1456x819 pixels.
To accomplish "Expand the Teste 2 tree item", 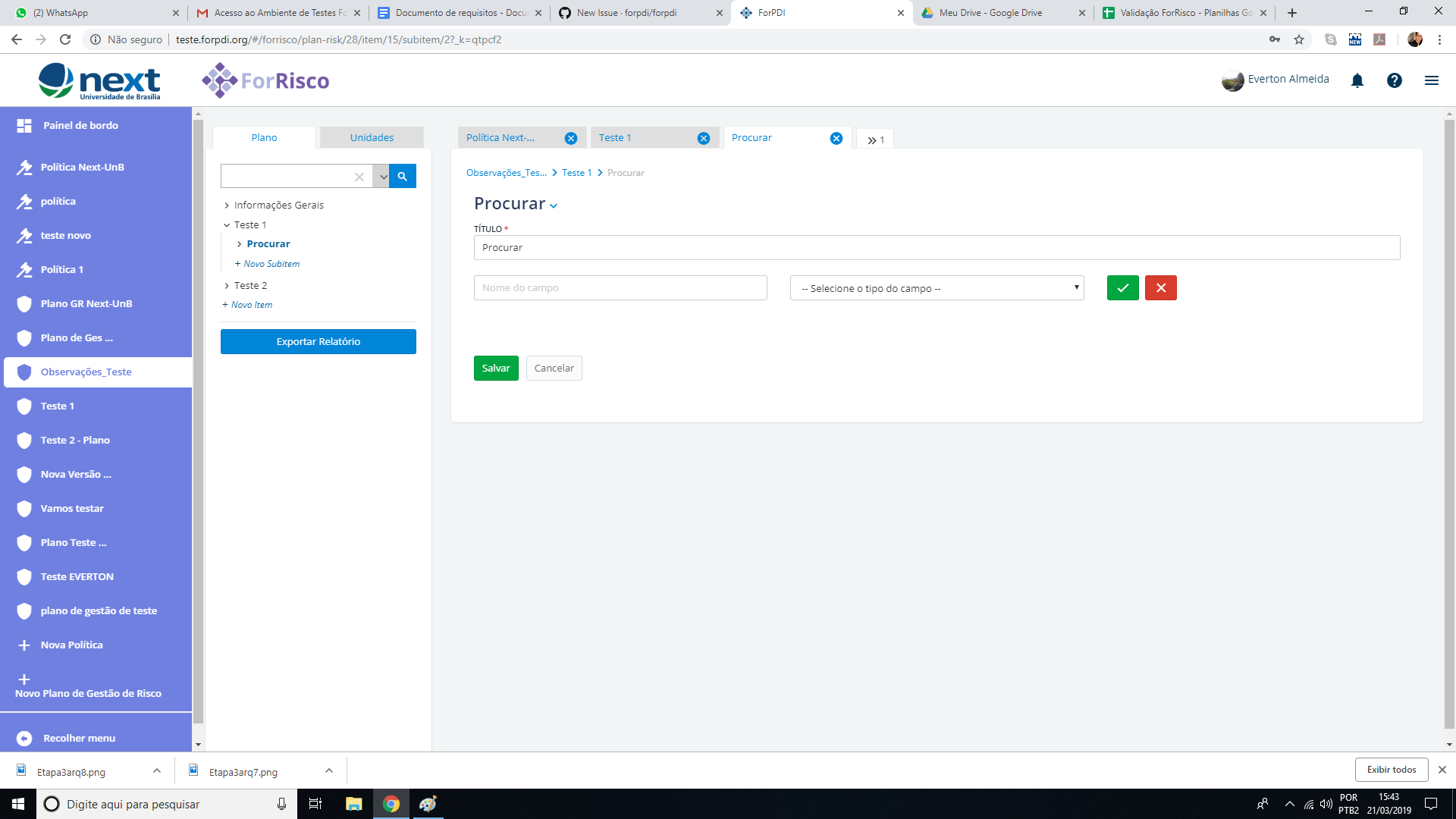I will coord(227,286).
